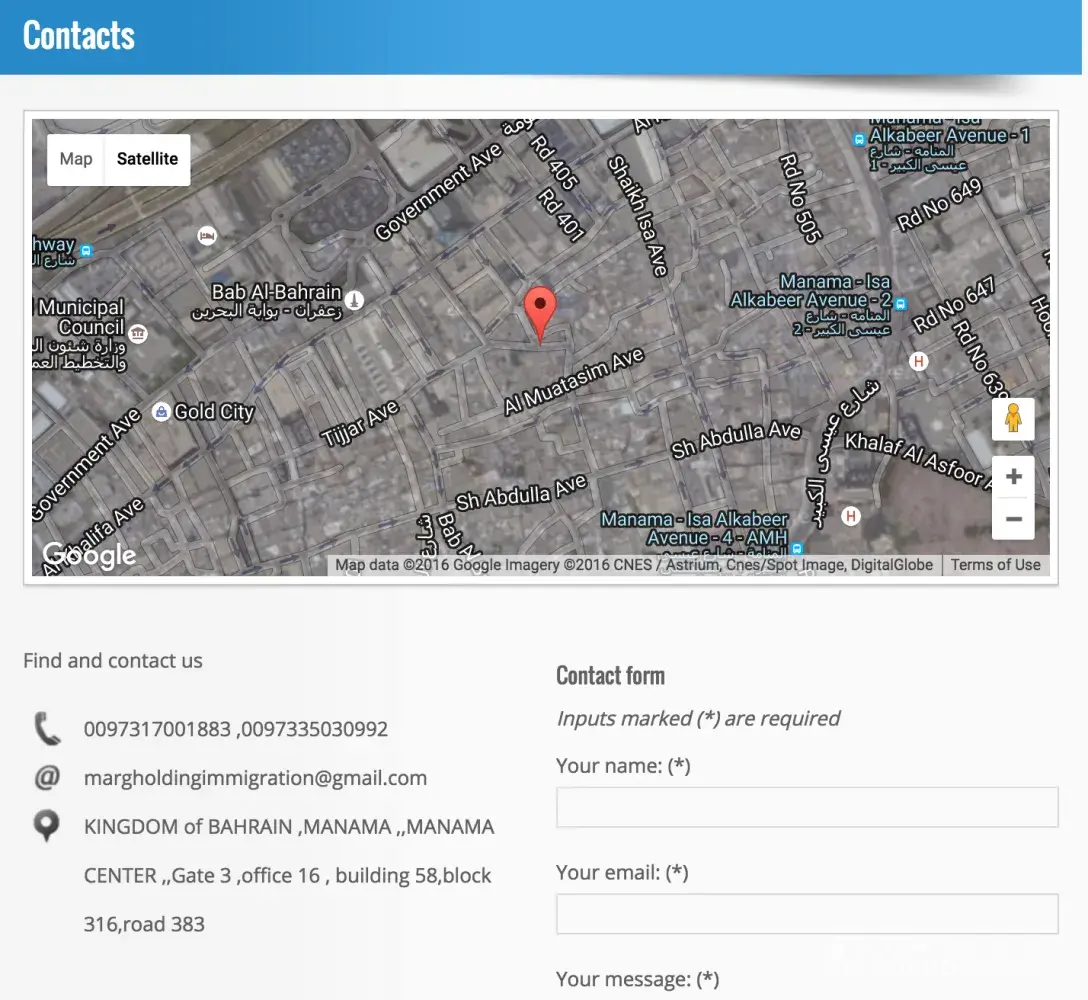This screenshot has height=1000, width=1088.
Task: Switch to Map view
Action: (x=76, y=159)
